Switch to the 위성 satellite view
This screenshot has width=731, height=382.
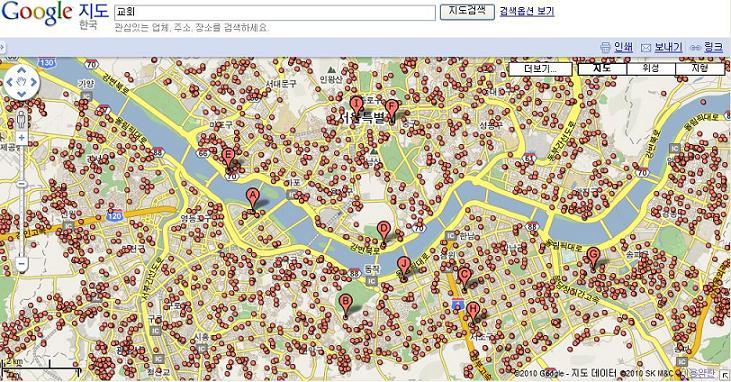pyautogui.click(x=651, y=69)
